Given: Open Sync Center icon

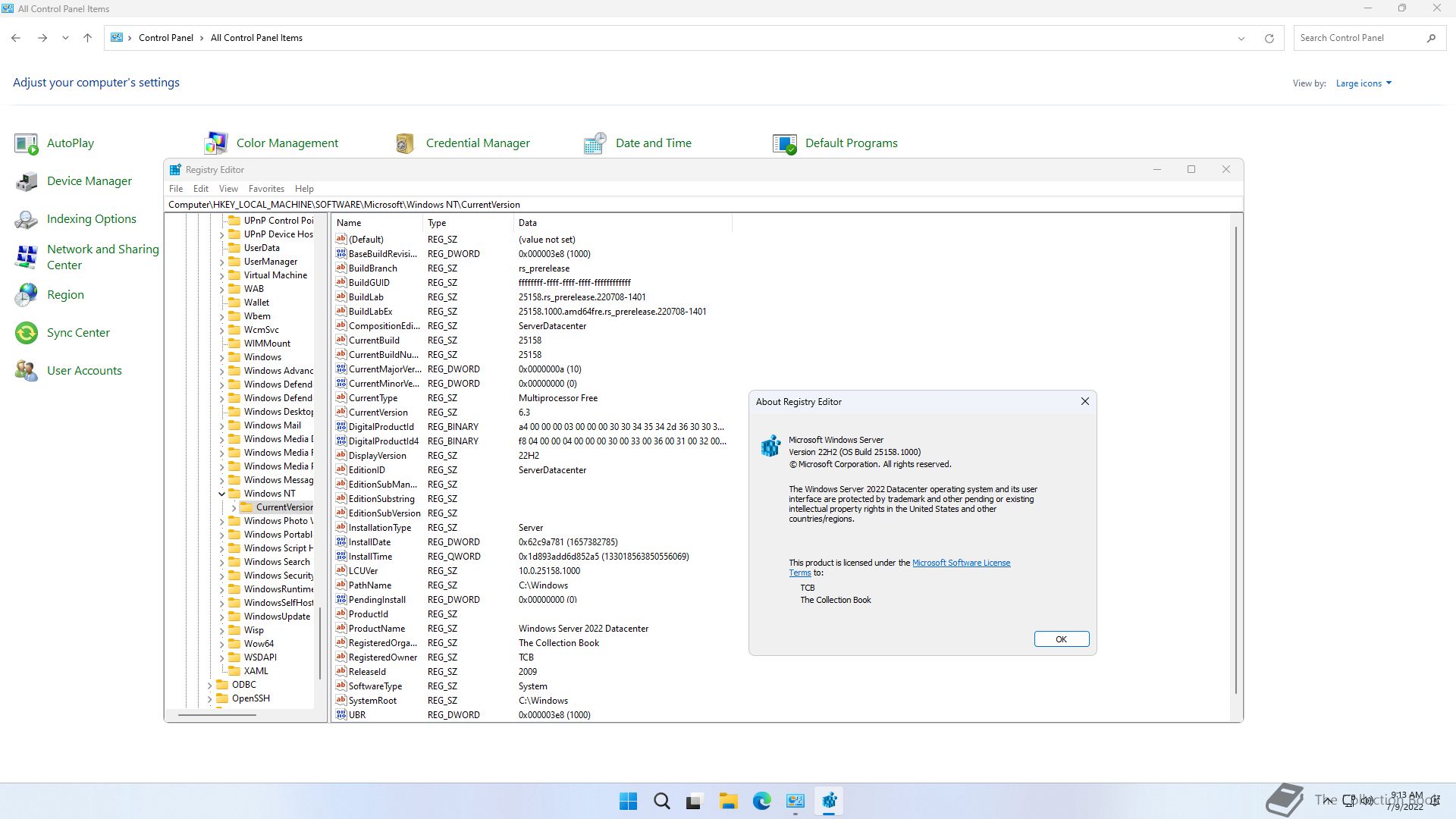Looking at the screenshot, I should tap(27, 333).
